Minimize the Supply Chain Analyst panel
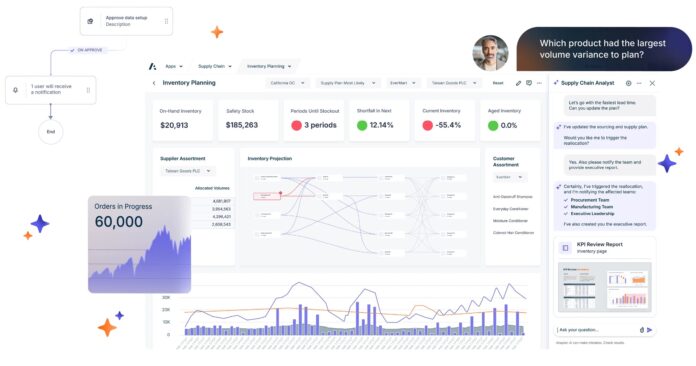 [639, 83]
